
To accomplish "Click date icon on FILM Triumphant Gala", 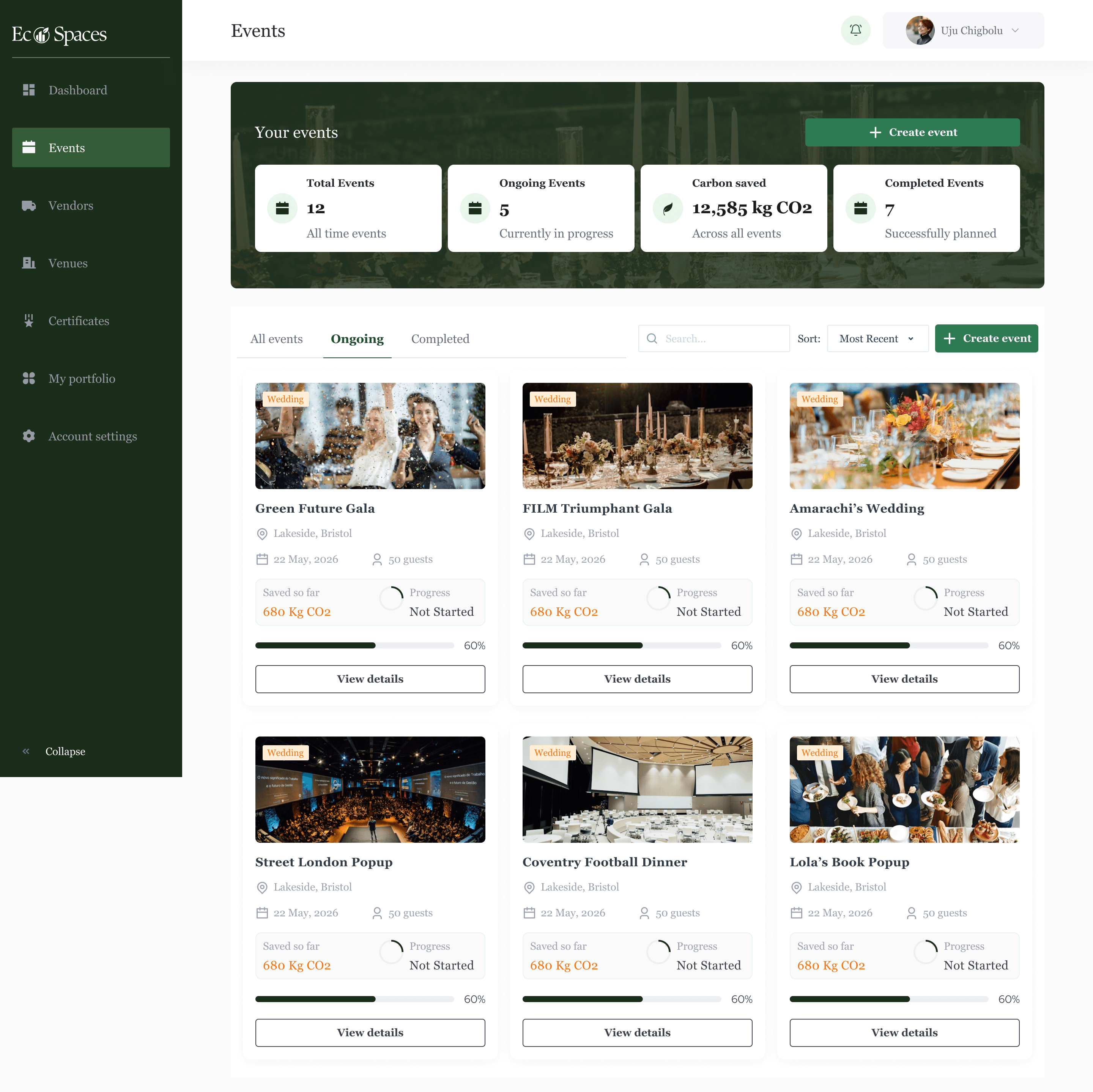I will 529,559.
